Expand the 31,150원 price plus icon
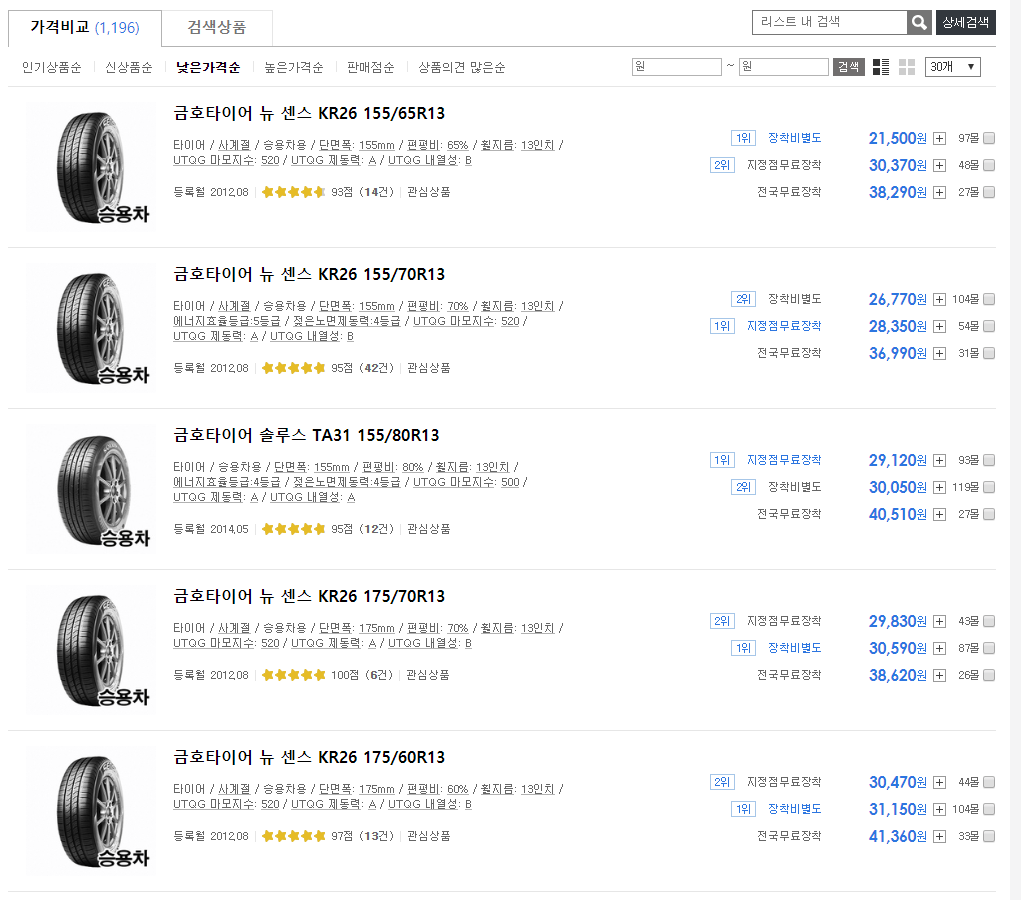The image size is (1021, 900). click(939, 809)
